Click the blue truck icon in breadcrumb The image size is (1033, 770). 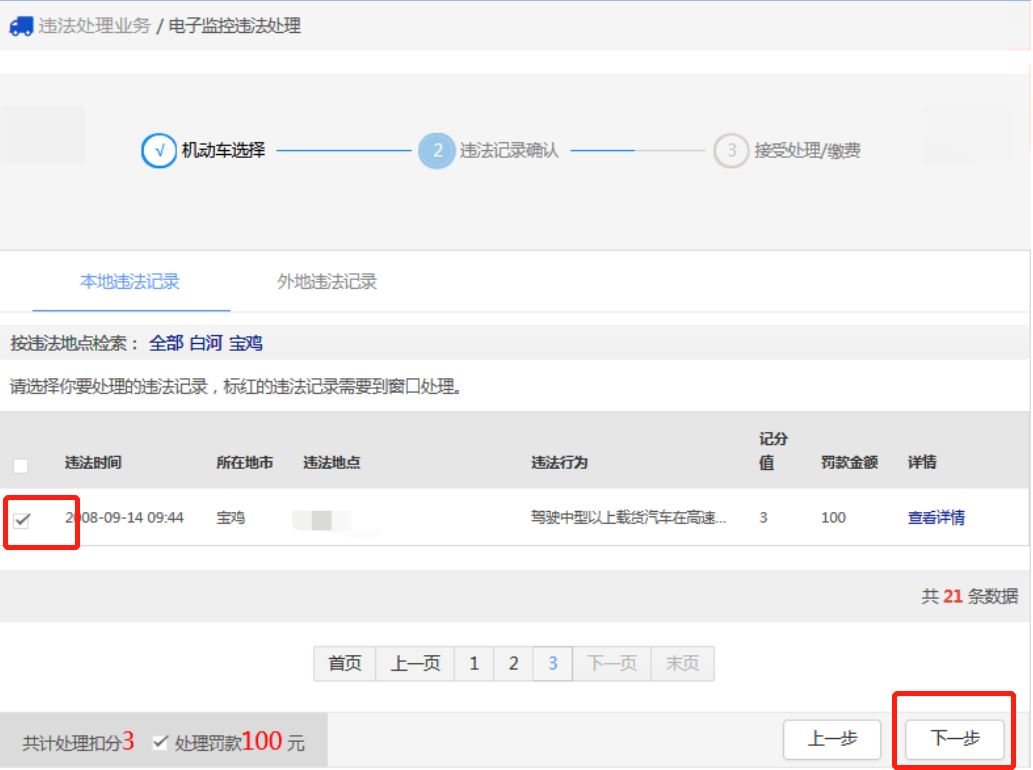20,27
